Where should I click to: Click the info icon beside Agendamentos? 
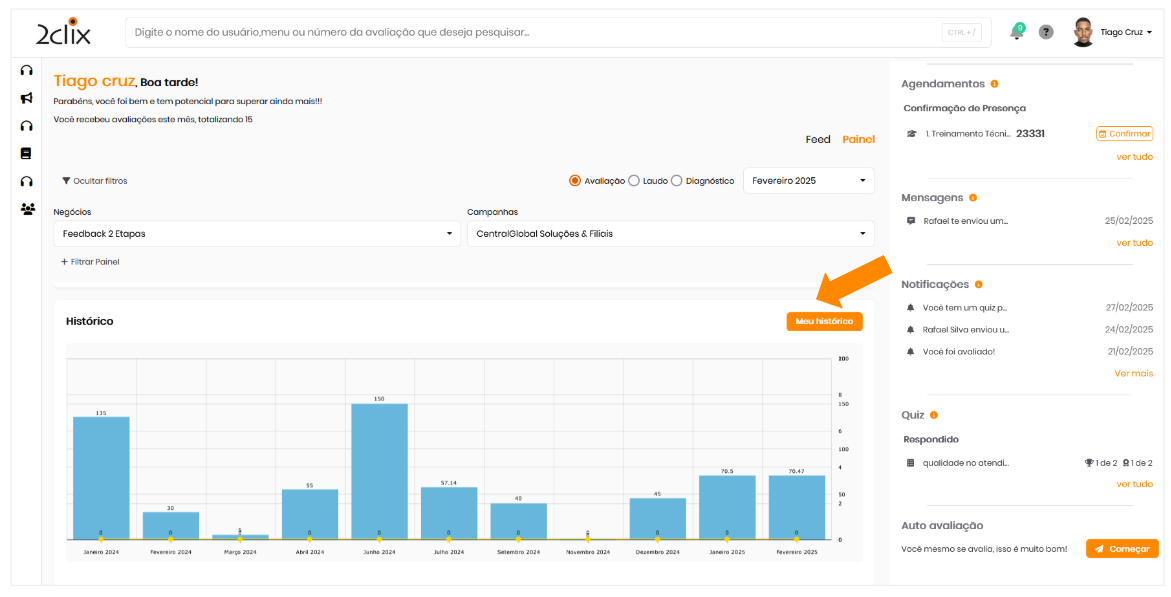(x=994, y=84)
